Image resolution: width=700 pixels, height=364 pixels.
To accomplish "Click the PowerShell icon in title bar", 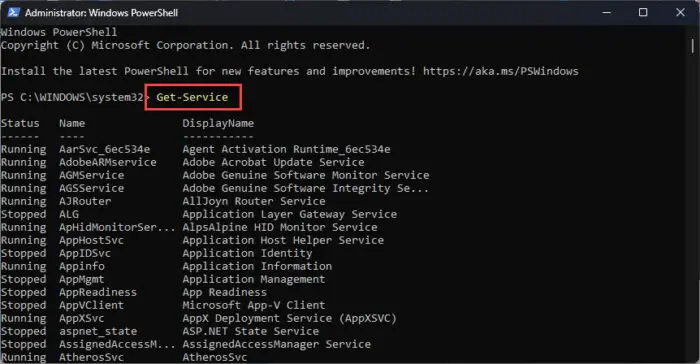I will 13,13.
